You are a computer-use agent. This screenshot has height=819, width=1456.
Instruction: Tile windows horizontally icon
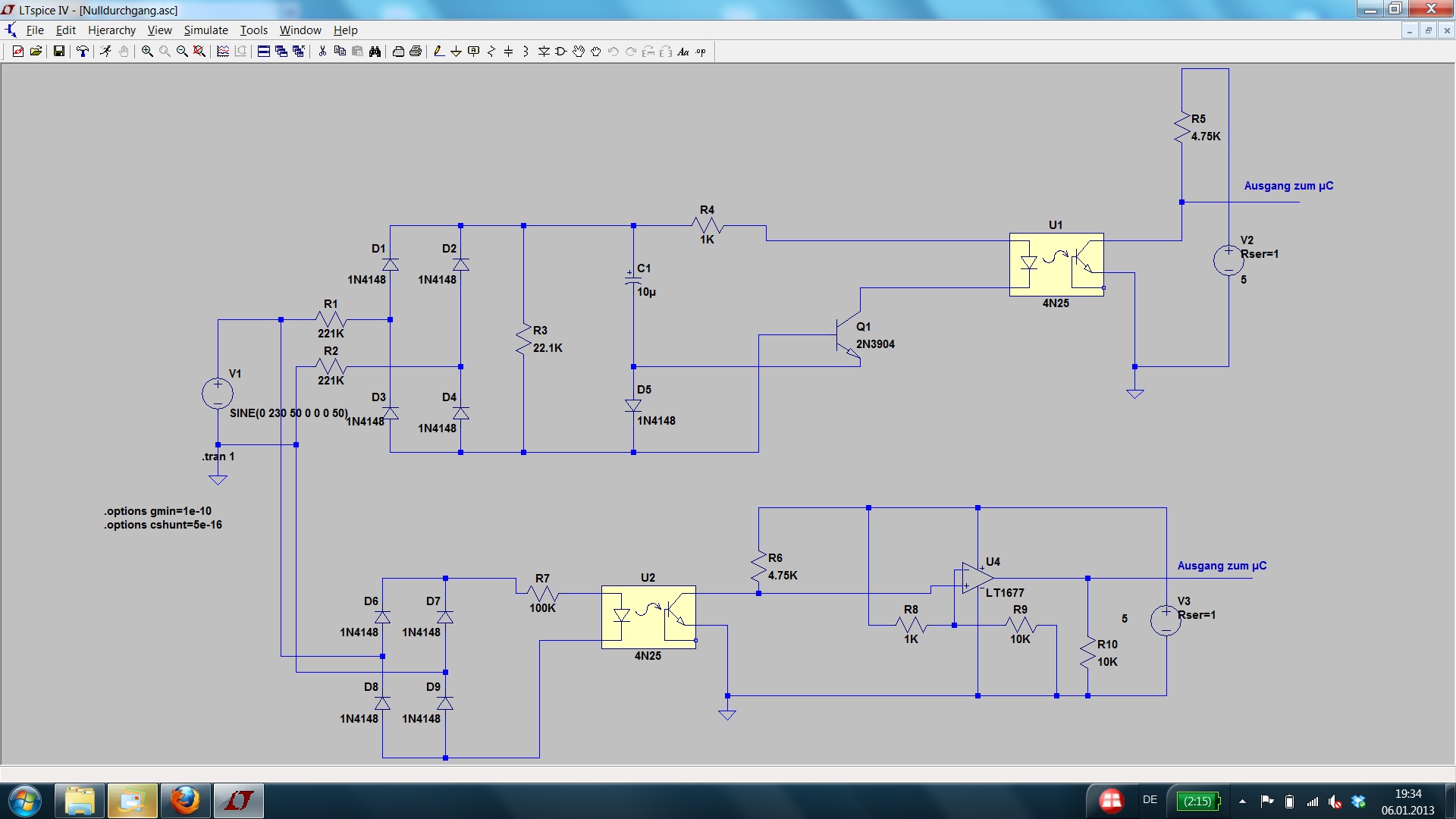click(264, 52)
